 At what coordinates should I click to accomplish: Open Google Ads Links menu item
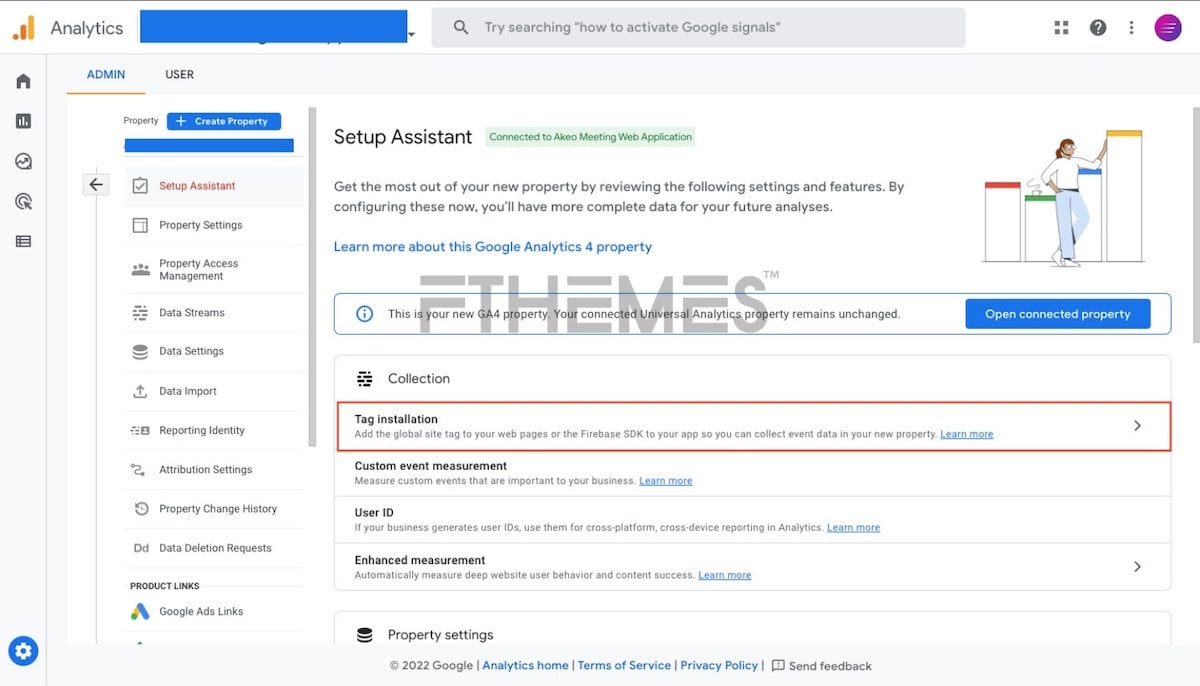coord(214,611)
